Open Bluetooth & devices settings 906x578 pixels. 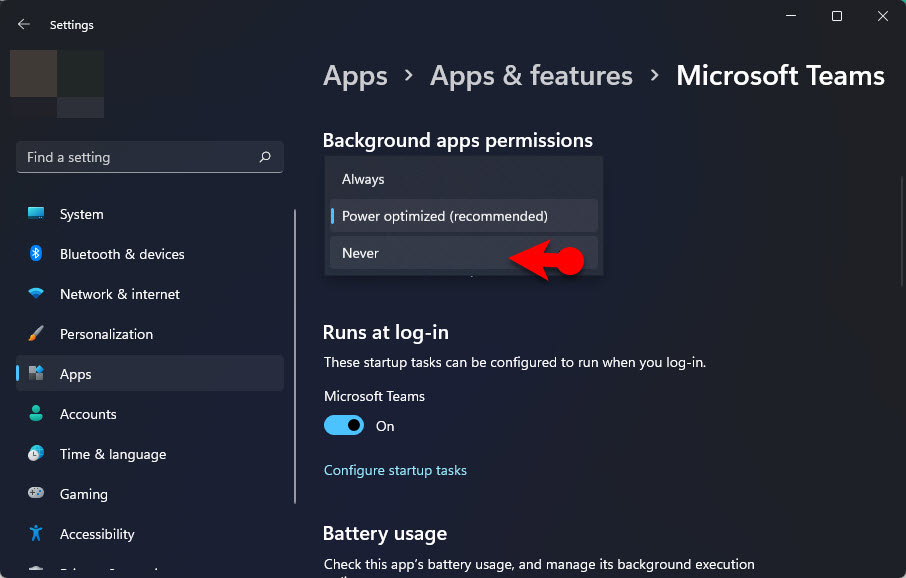(150, 254)
